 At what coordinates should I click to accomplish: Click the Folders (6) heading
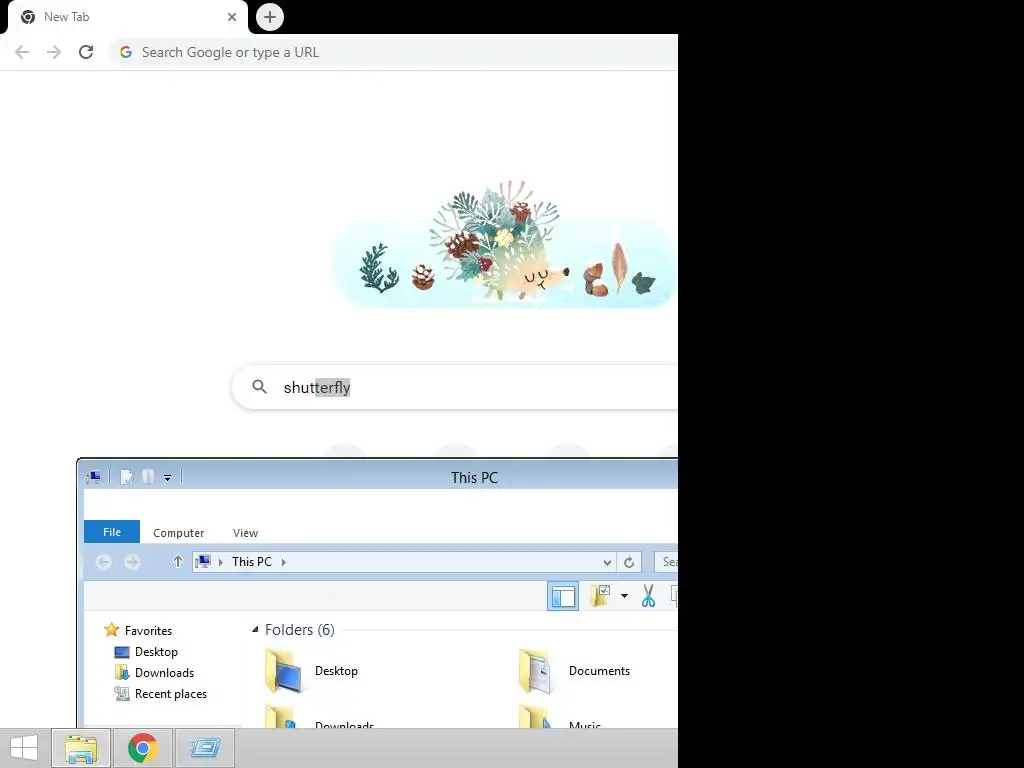pyautogui.click(x=300, y=630)
